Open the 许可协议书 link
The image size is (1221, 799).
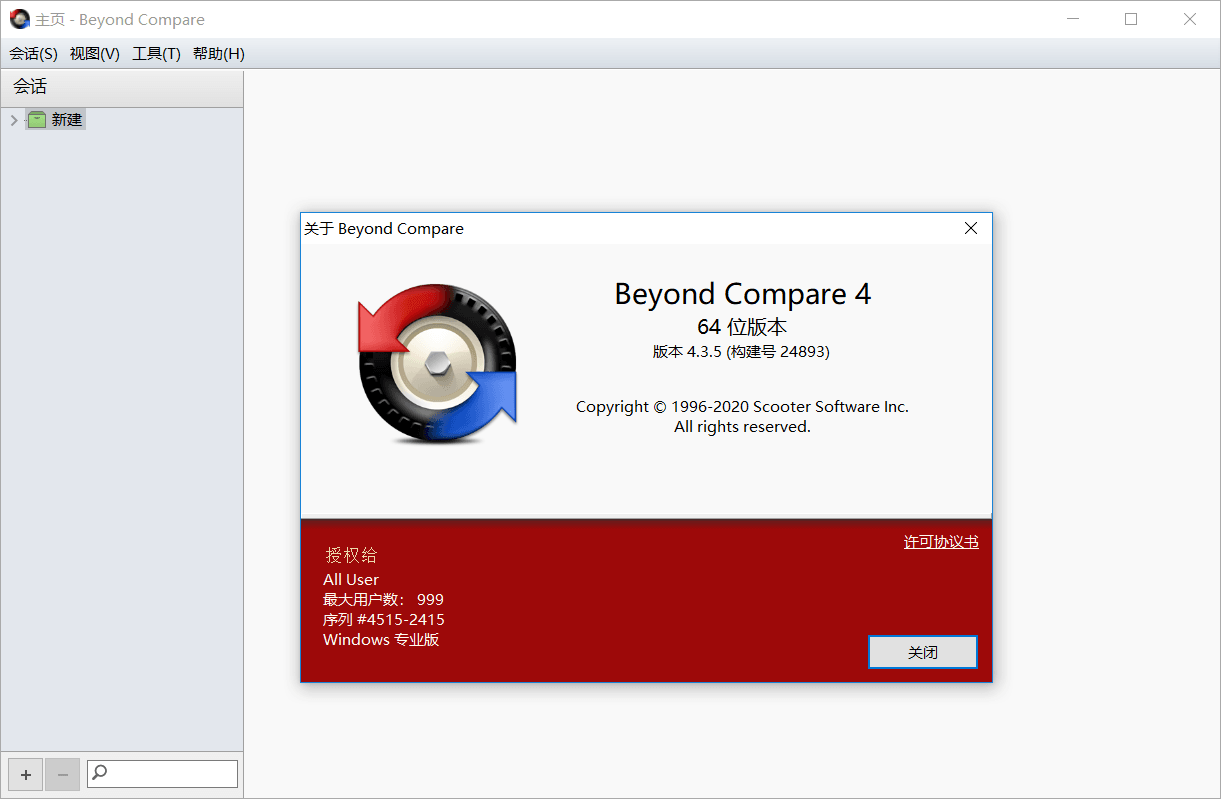[x=941, y=542]
